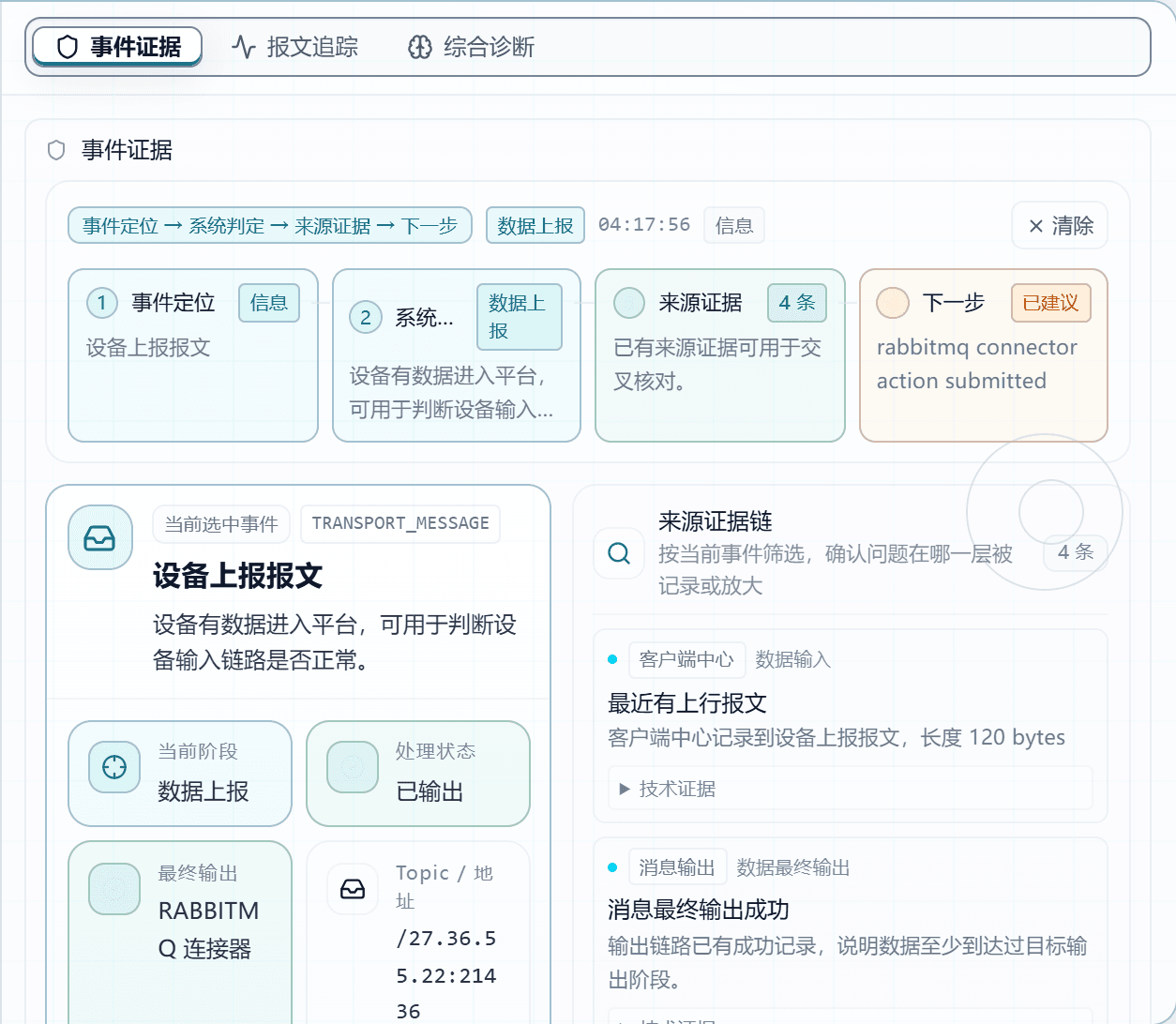Click the circle icon on 下一步 card
1176x1024 pixels.
[x=893, y=303]
